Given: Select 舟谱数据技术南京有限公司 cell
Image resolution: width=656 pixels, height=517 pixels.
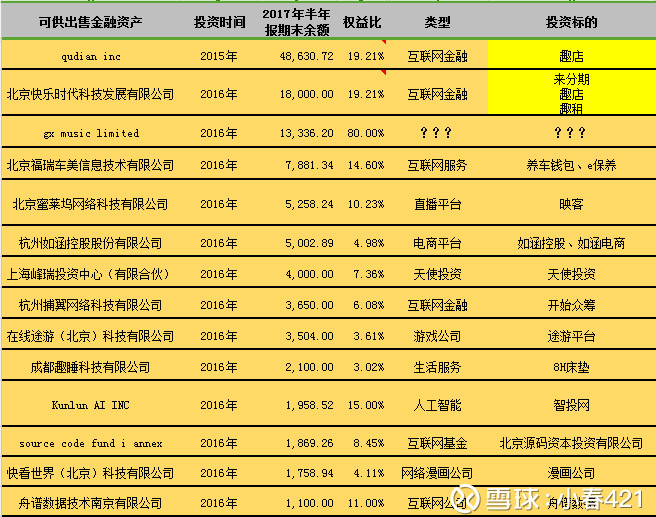Looking at the screenshot, I should click(x=90, y=503).
